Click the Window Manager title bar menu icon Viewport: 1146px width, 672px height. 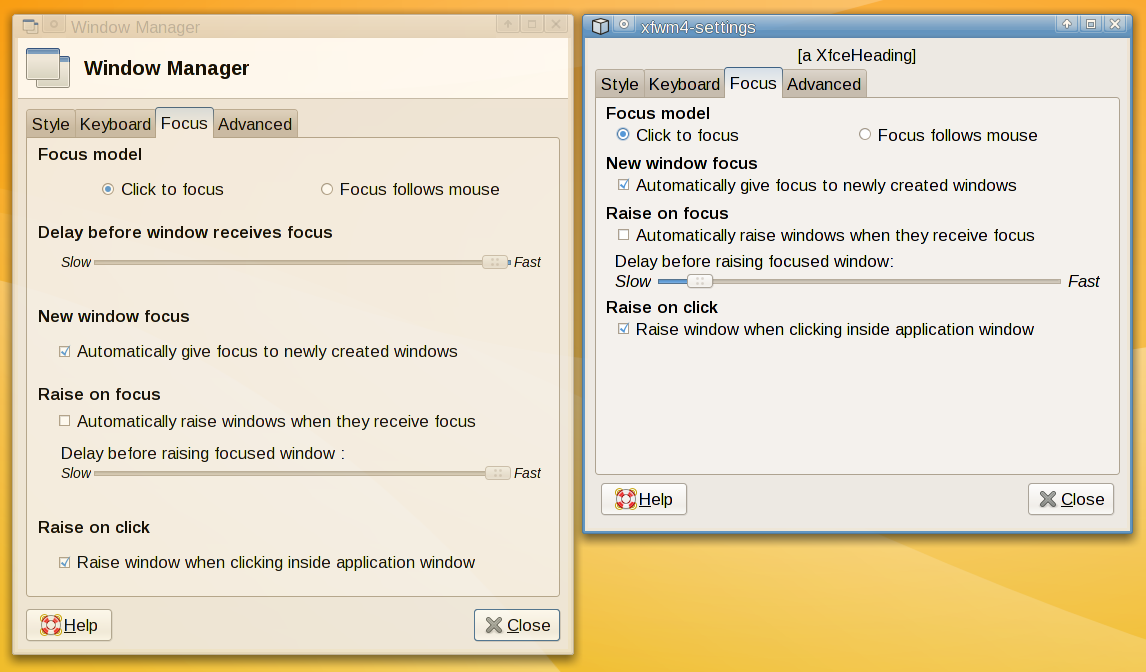pos(31,26)
